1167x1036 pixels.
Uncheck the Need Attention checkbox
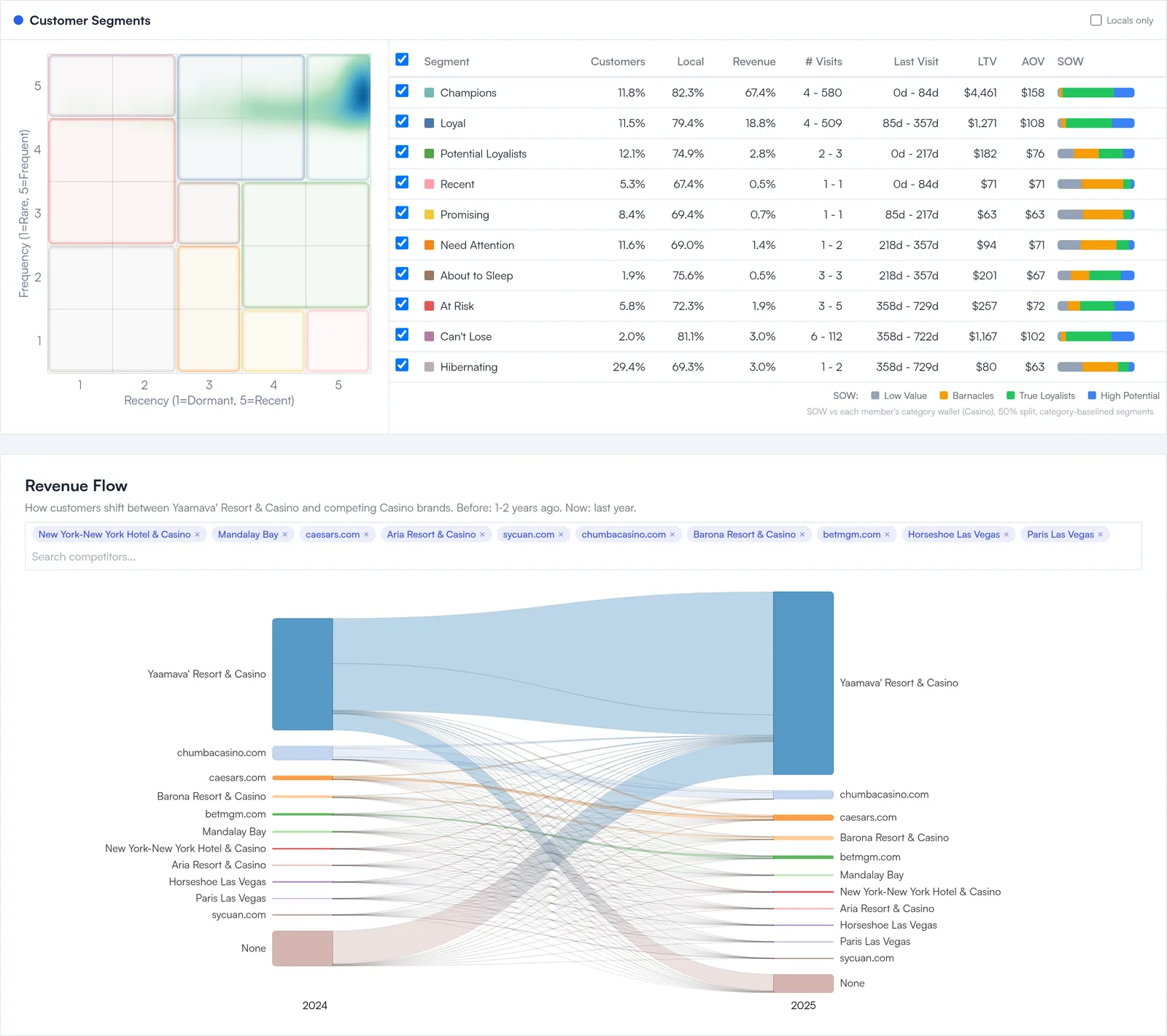[x=402, y=244]
